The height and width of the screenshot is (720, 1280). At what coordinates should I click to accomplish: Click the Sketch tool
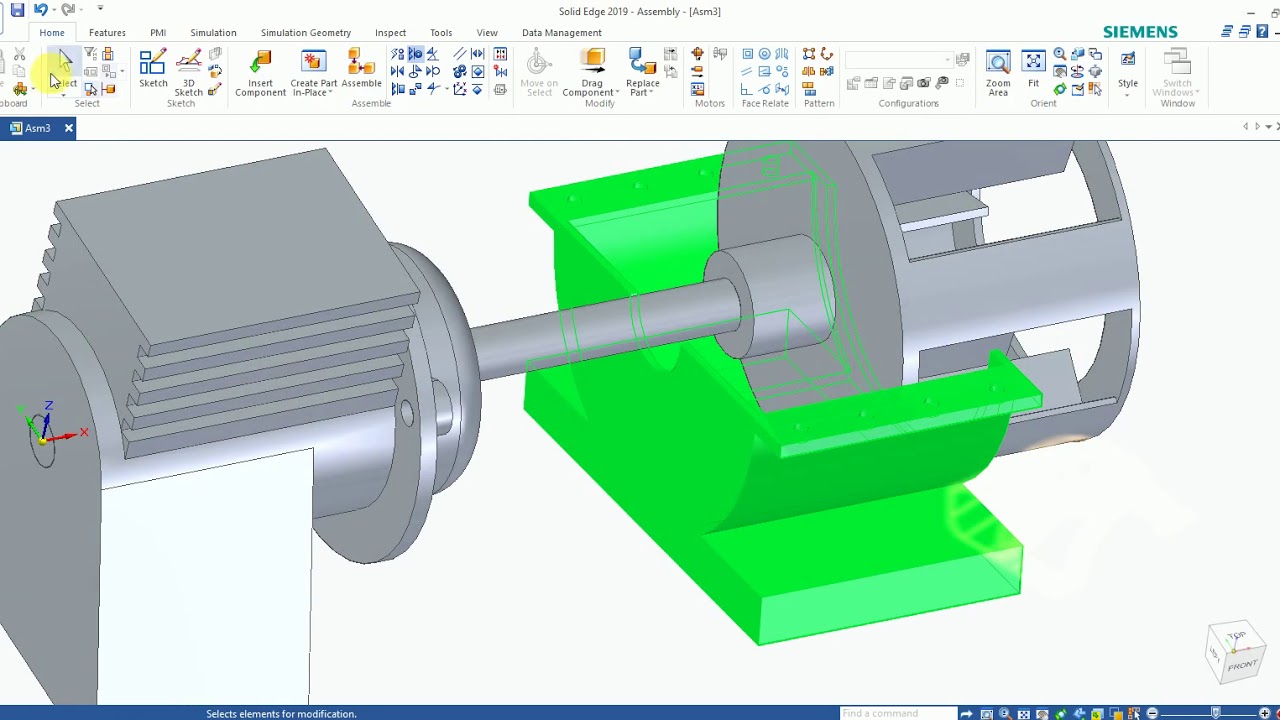click(153, 69)
